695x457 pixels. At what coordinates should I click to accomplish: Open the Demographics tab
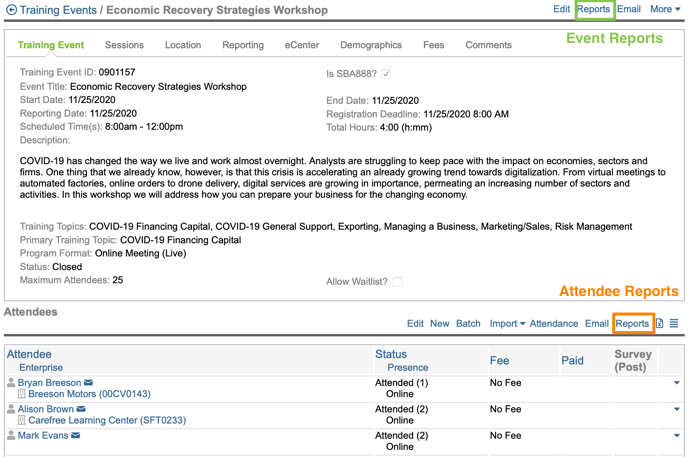[370, 45]
